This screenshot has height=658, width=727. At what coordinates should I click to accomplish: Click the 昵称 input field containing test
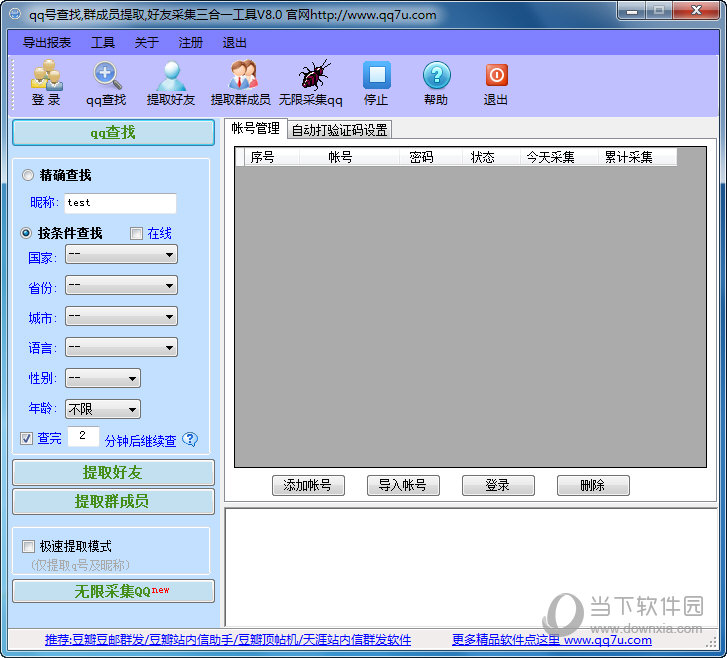120,203
